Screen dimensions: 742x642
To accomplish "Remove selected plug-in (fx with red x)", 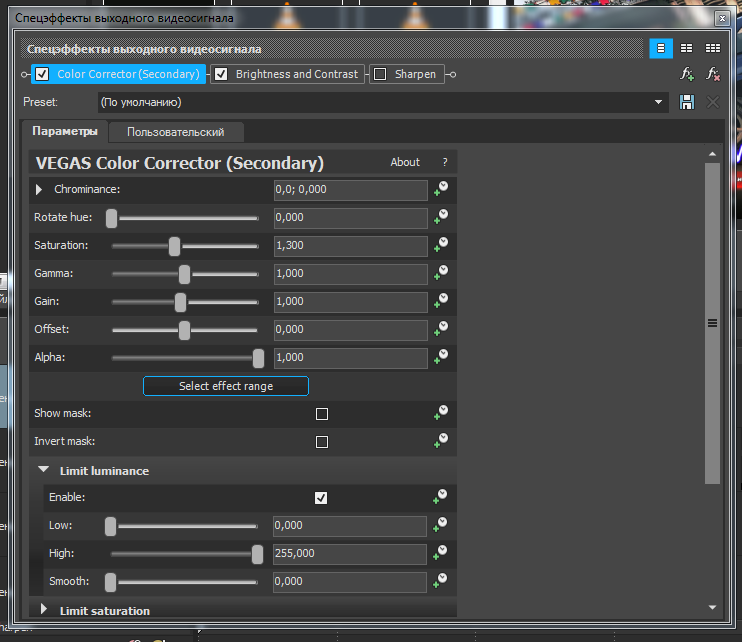I will 713,74.
